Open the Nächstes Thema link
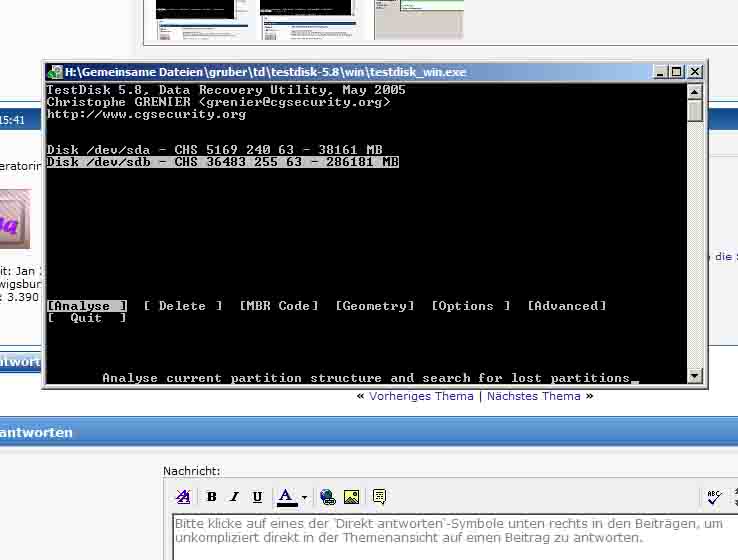The width and height of the screenshot is (738, 560). 533,396
